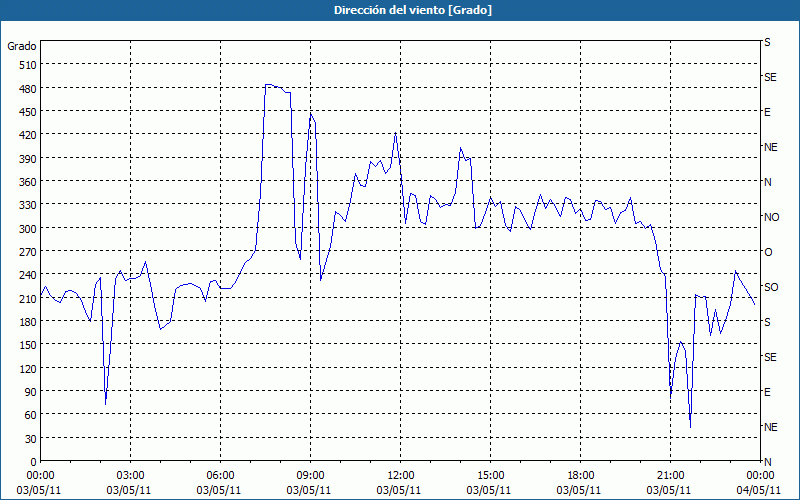
Task: Select the 'NO' compass direction label
Action: [771, 217]
